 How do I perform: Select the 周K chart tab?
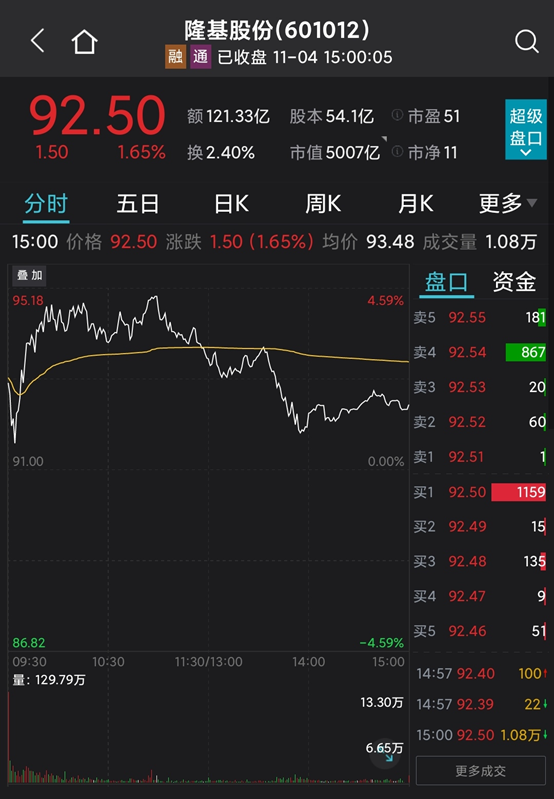click(323, 204)
